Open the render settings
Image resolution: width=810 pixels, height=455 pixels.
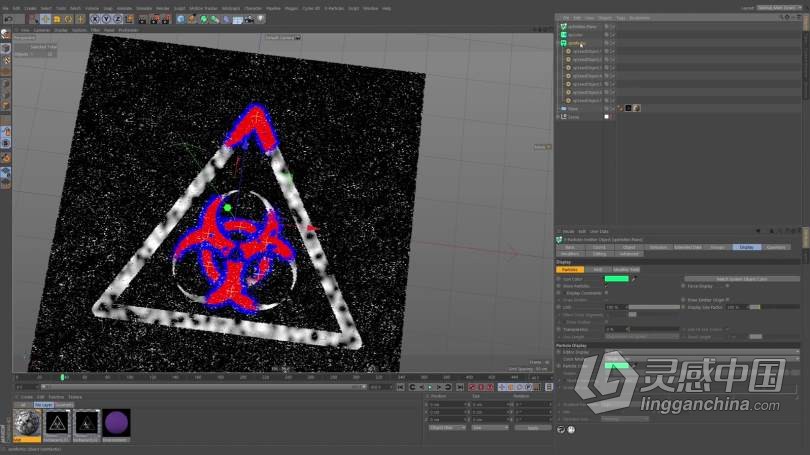[x=166, y=19]
